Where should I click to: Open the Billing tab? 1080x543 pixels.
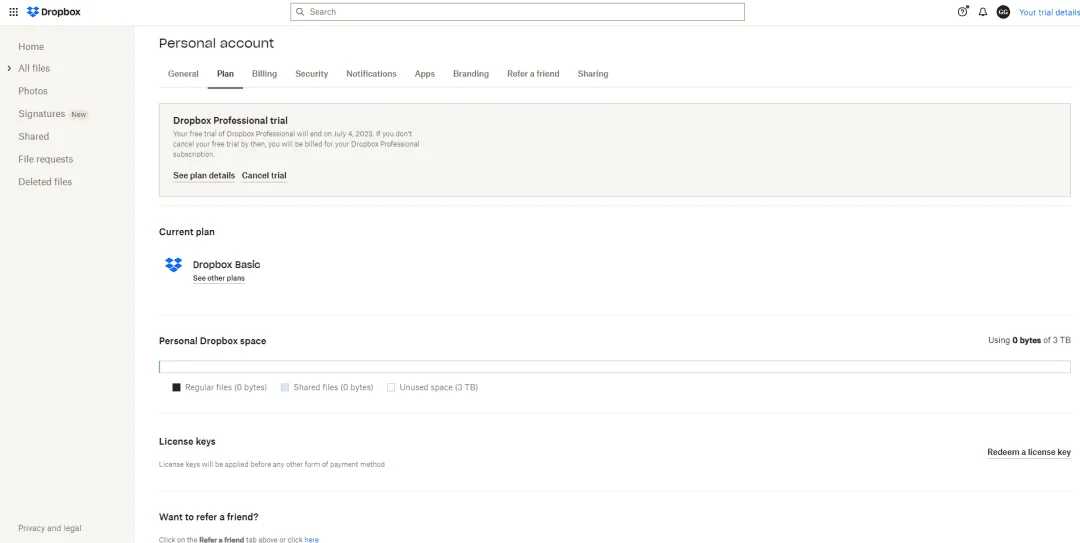(x=264, y=74)
